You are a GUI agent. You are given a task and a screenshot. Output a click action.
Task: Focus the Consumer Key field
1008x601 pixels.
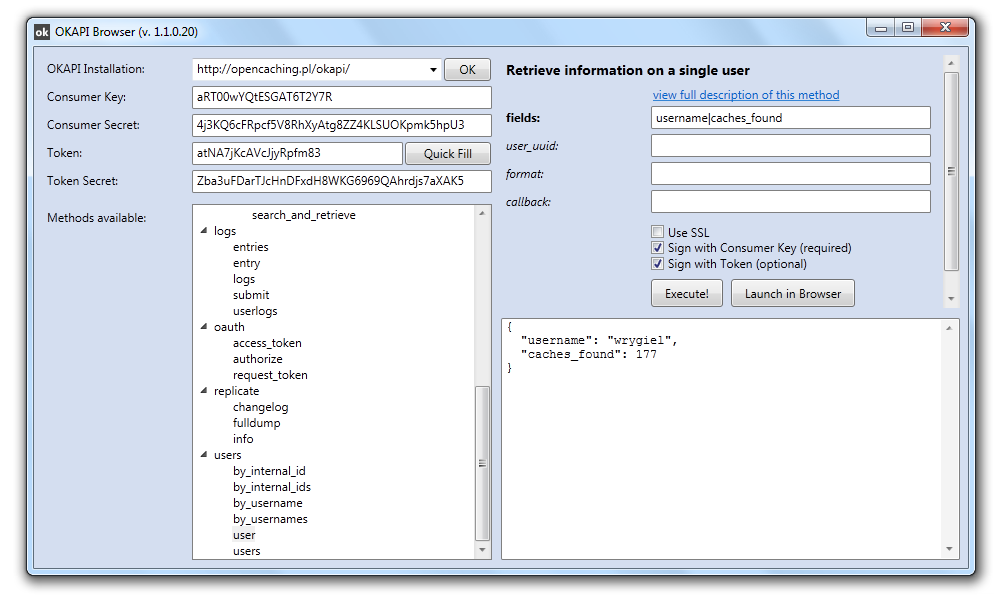coord(342,97)
